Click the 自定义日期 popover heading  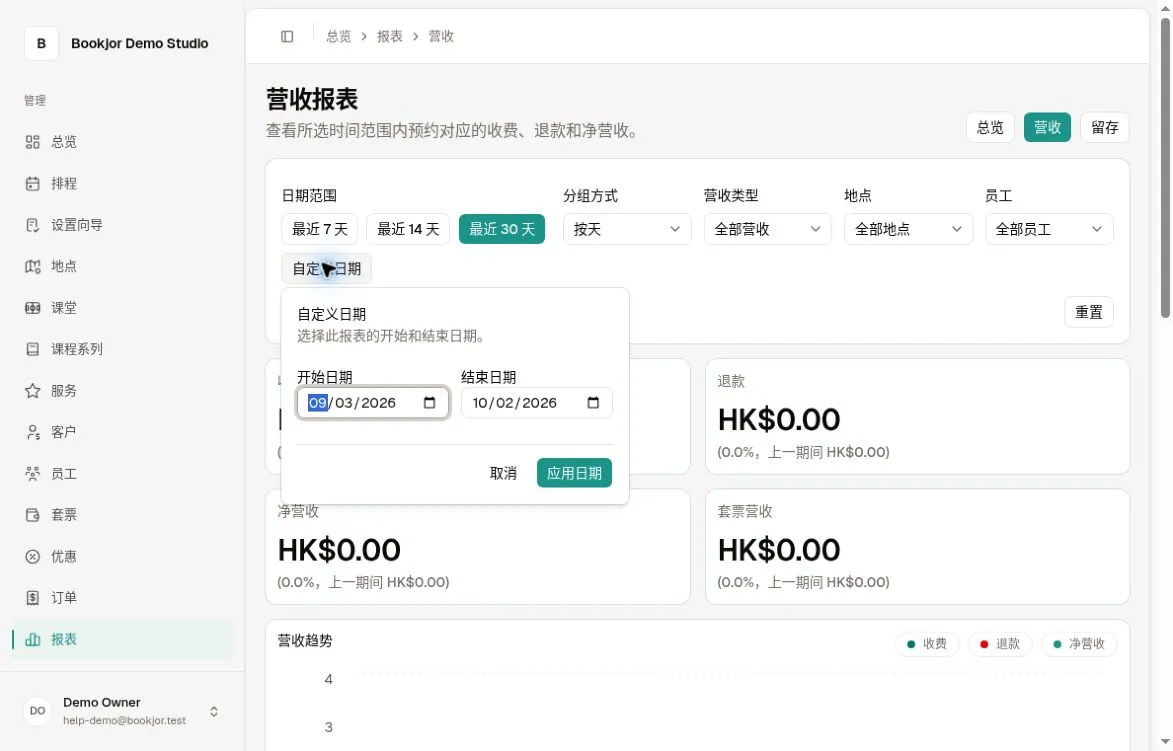tap(331, 315)
